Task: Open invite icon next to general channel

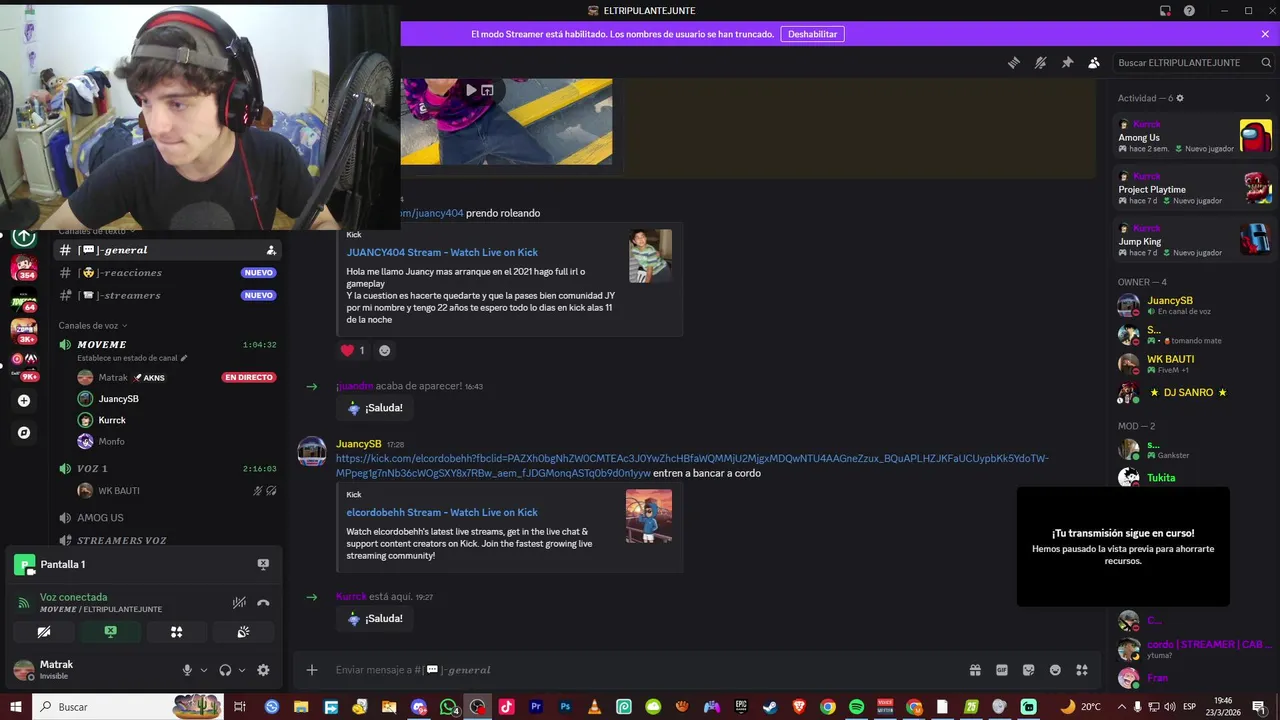Action: [270, 250]
